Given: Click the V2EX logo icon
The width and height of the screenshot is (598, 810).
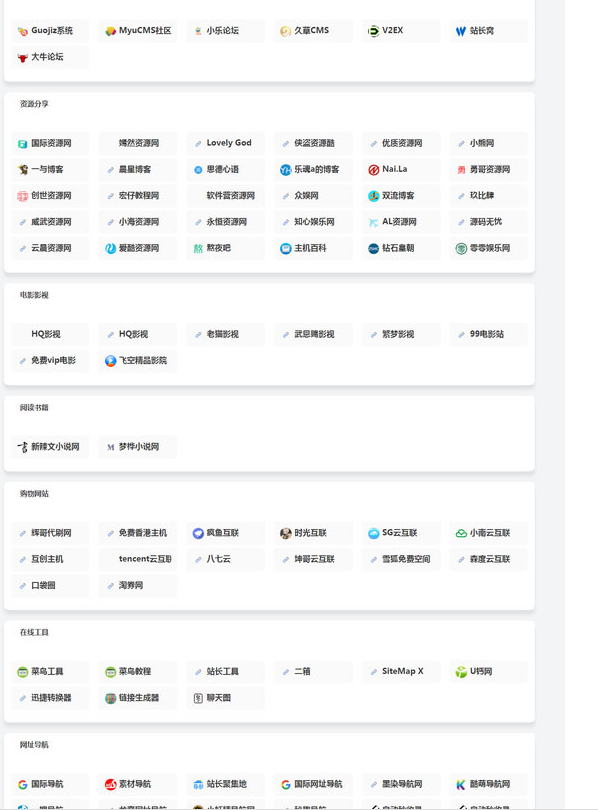Looking at the screenshot, I should point(373,32).
